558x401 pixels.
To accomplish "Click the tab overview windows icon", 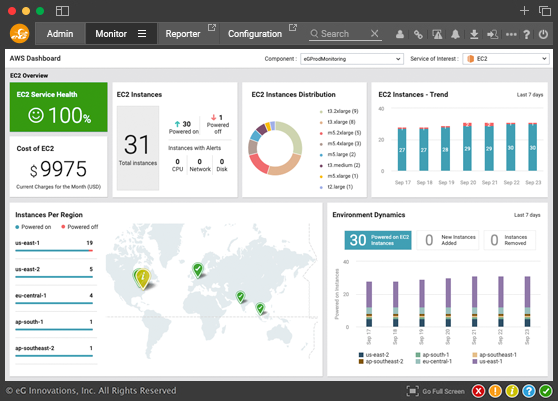I will [545, 11].
